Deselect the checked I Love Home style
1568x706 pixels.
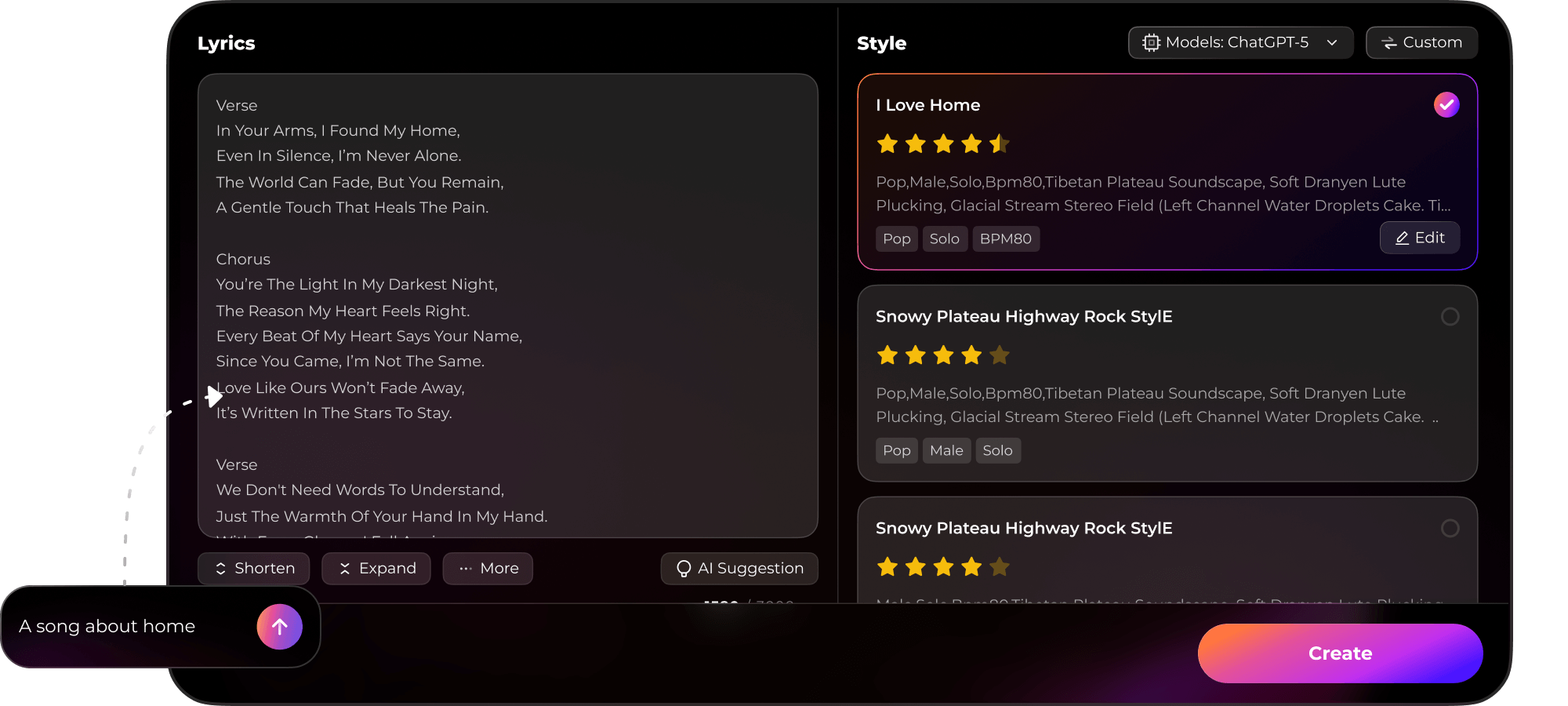(1446, 105)
